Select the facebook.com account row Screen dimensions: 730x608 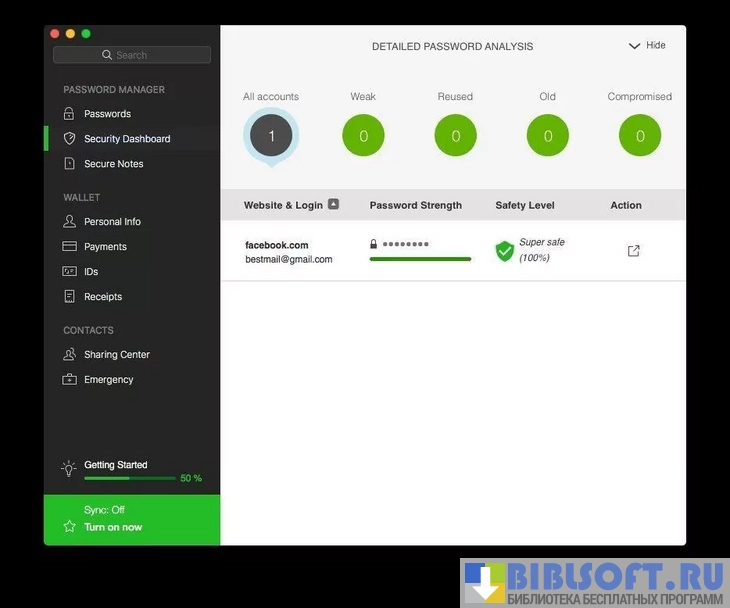(x=290, y=252)
